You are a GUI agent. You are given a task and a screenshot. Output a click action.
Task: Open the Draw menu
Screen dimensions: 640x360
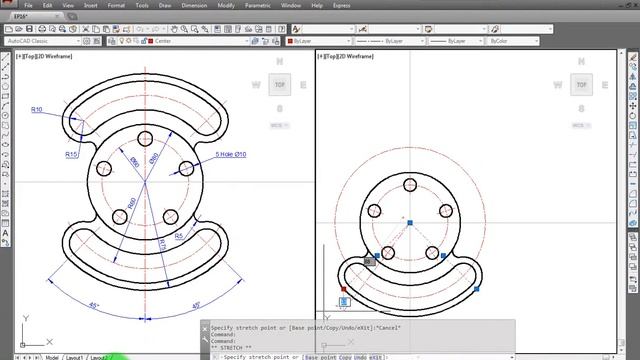tap(165, 5)
